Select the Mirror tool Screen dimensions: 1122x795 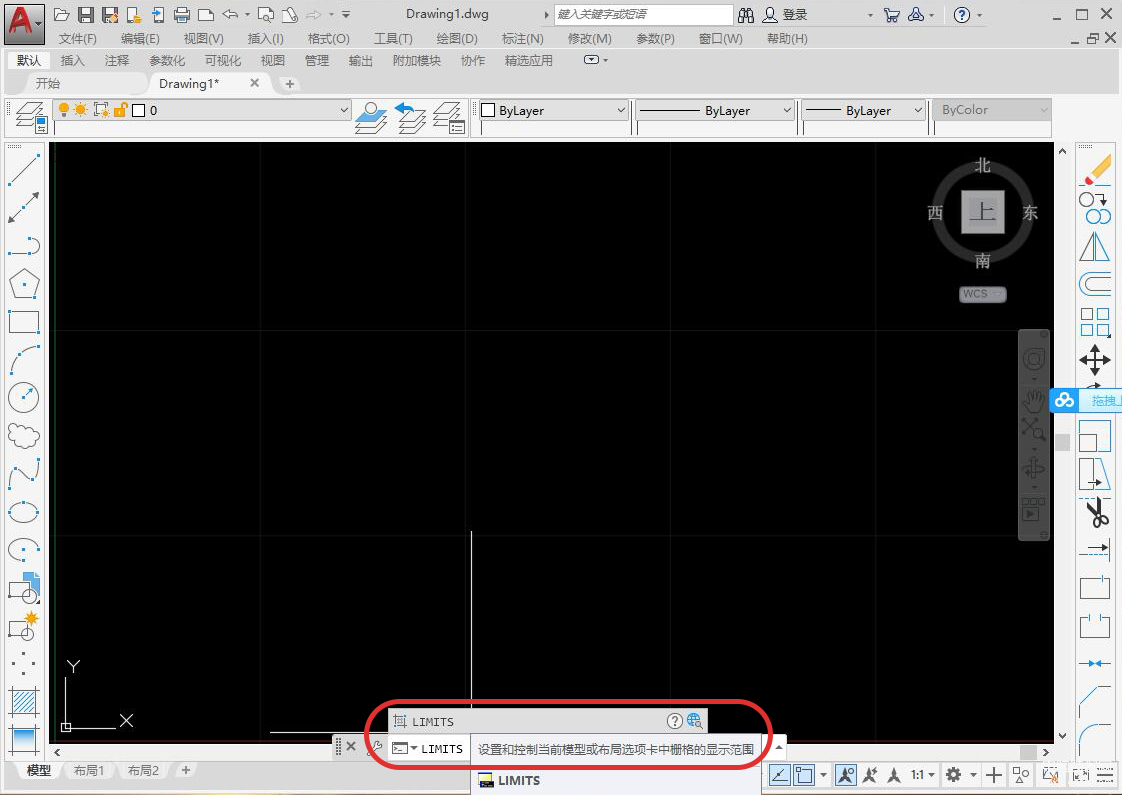1095,247
